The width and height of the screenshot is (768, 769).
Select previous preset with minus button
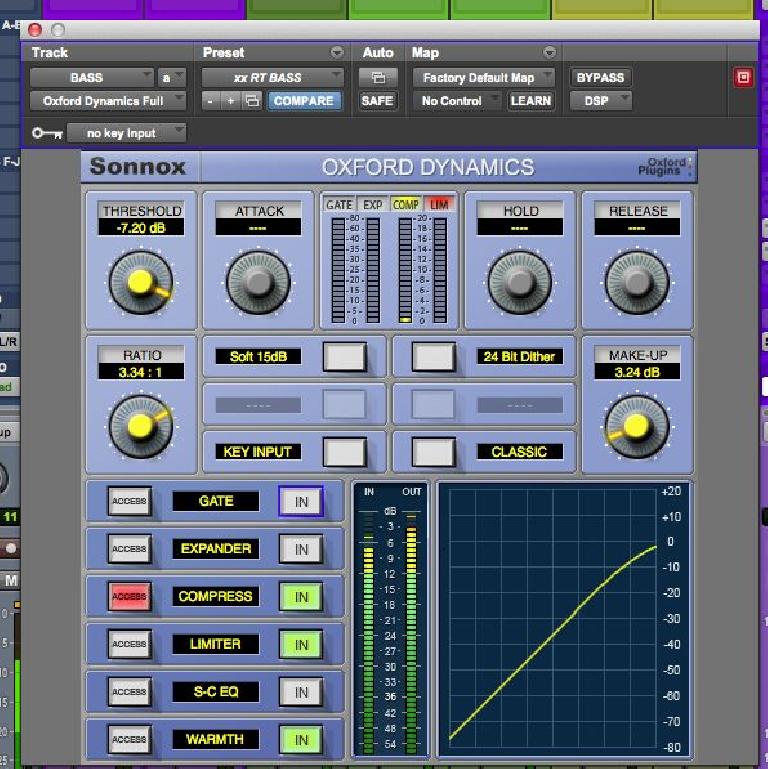tap(210, 101)
